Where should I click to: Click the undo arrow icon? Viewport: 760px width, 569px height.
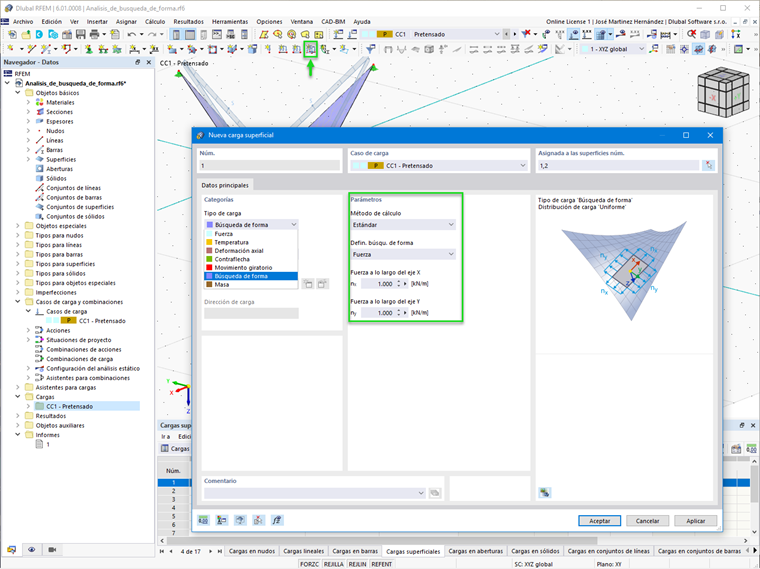click(132, 34)
